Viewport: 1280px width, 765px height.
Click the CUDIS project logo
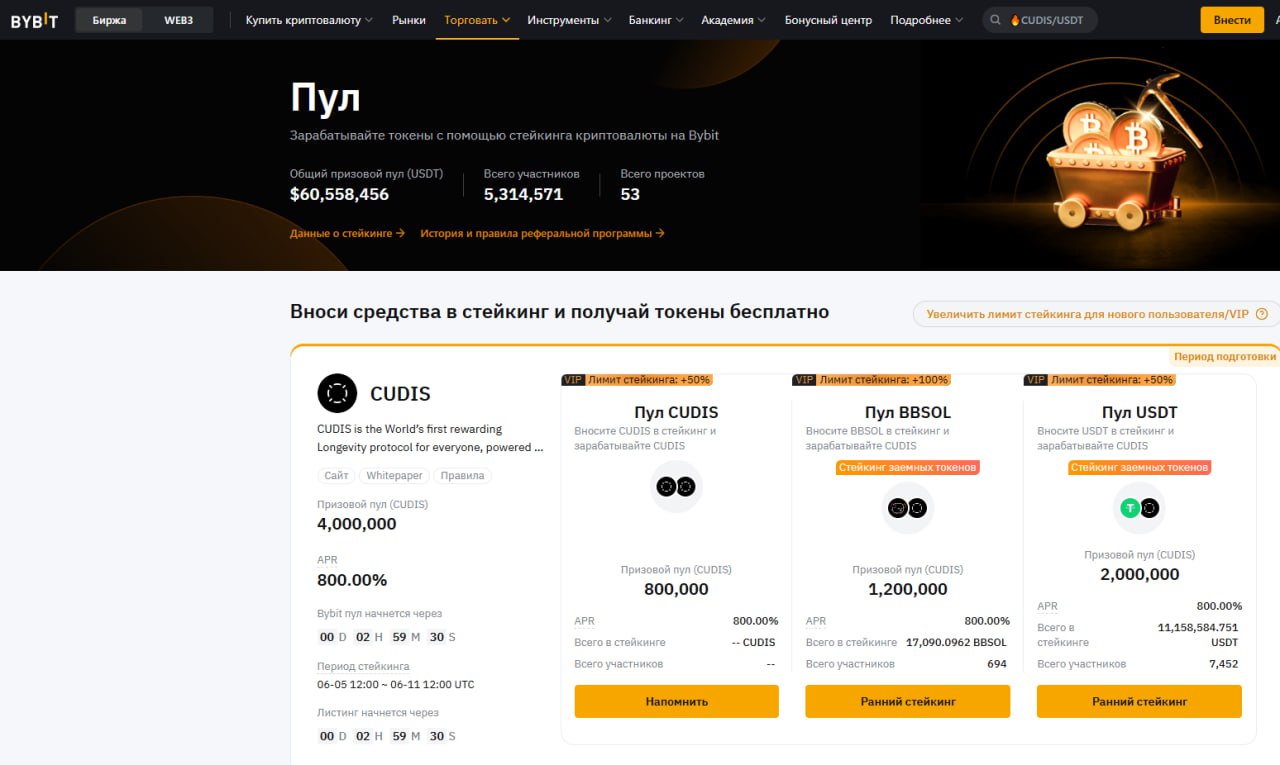[337, 393]
